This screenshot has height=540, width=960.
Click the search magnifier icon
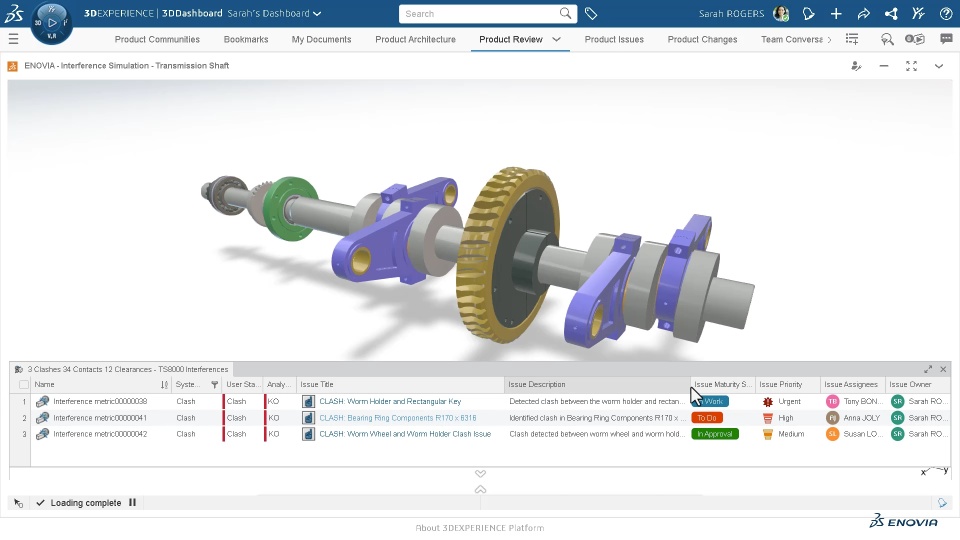(x=565, y=13)
